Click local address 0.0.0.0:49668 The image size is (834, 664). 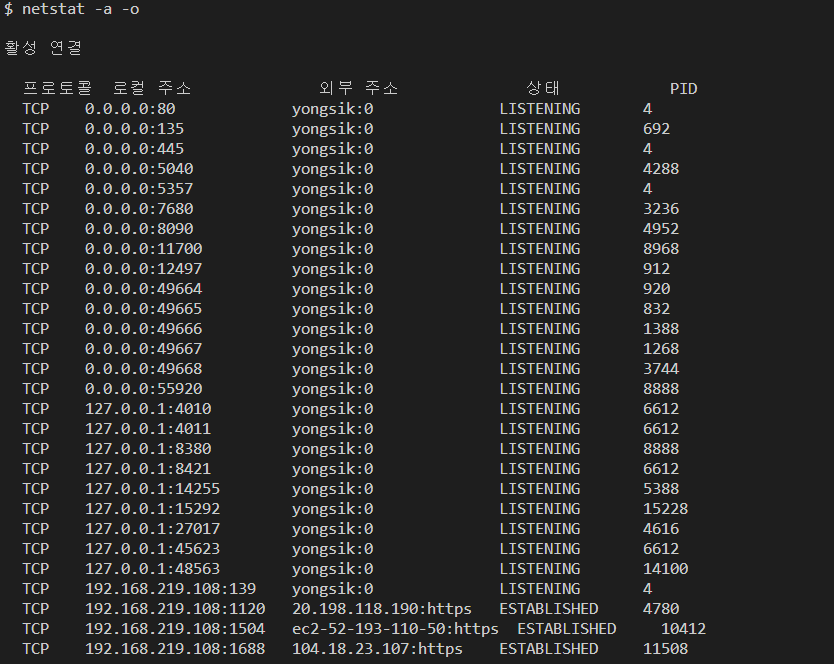pos(144,369)
